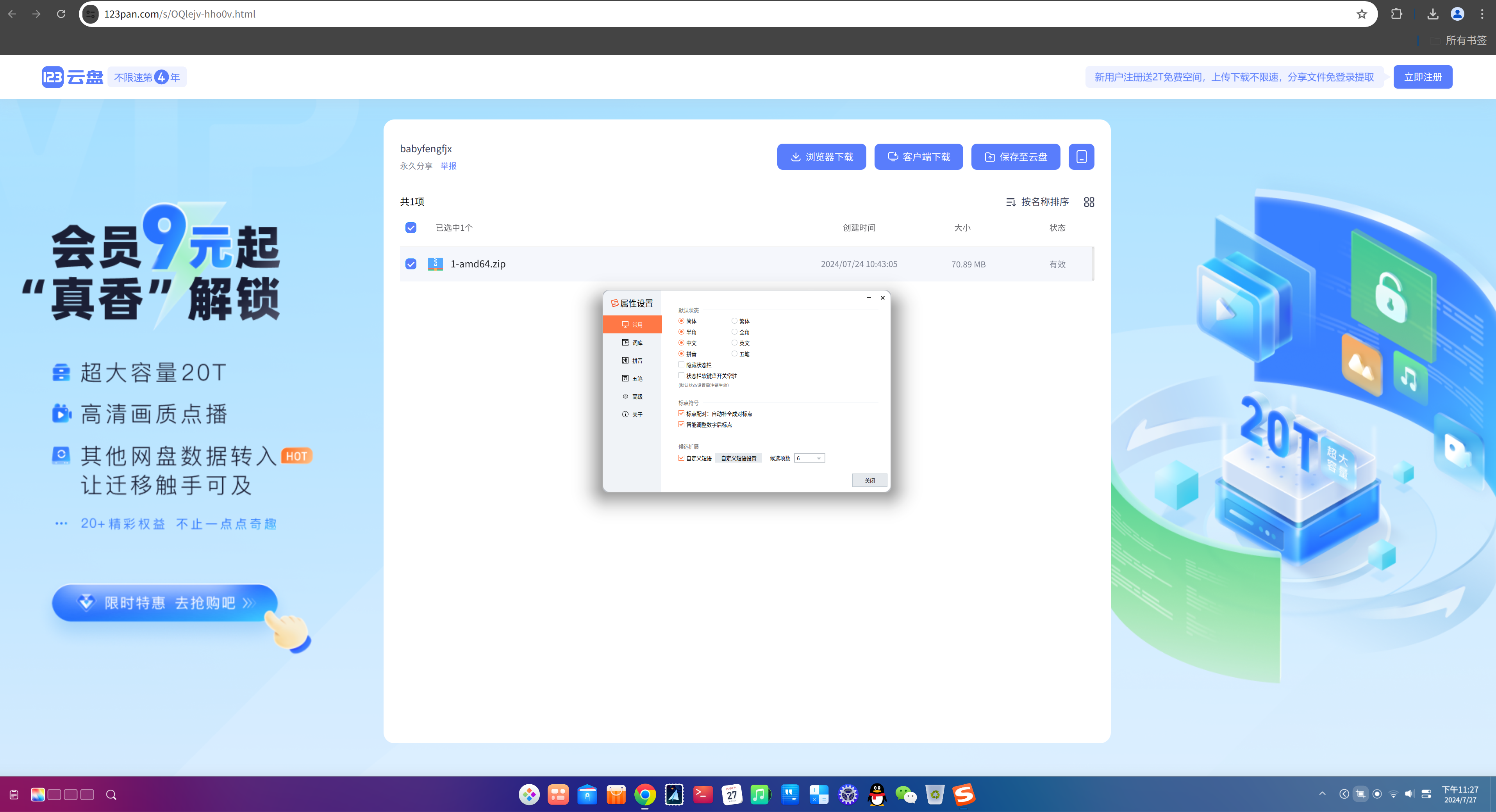Screen dimensions: 1496x812
Task: Reload the page
Action: pos(61,14)
